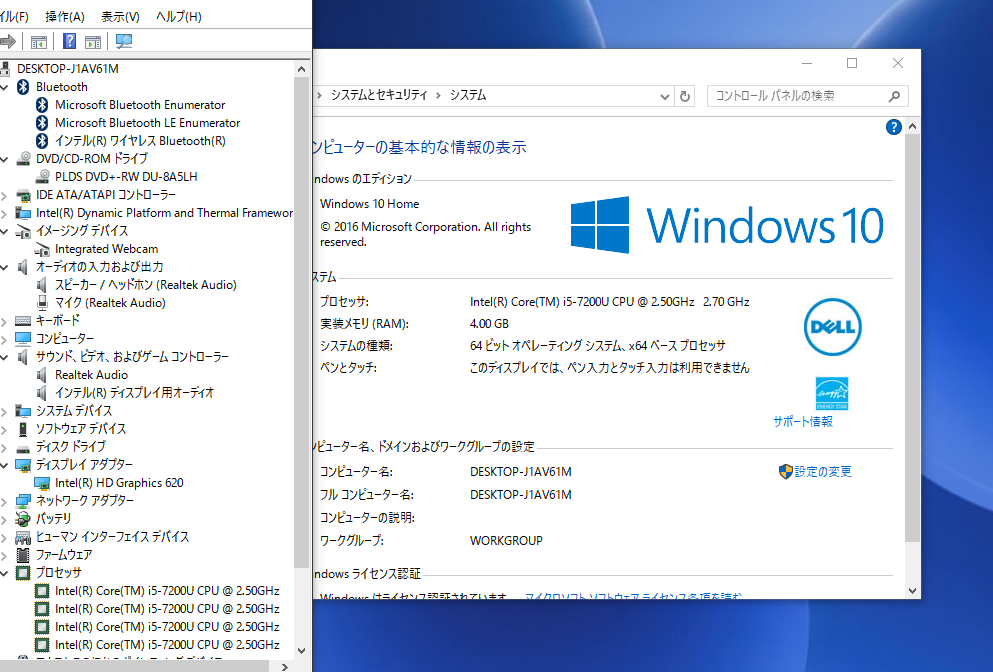
Task: Click Device Manager vertical scrollbar up arrow
Action: (x=301, y=69)
